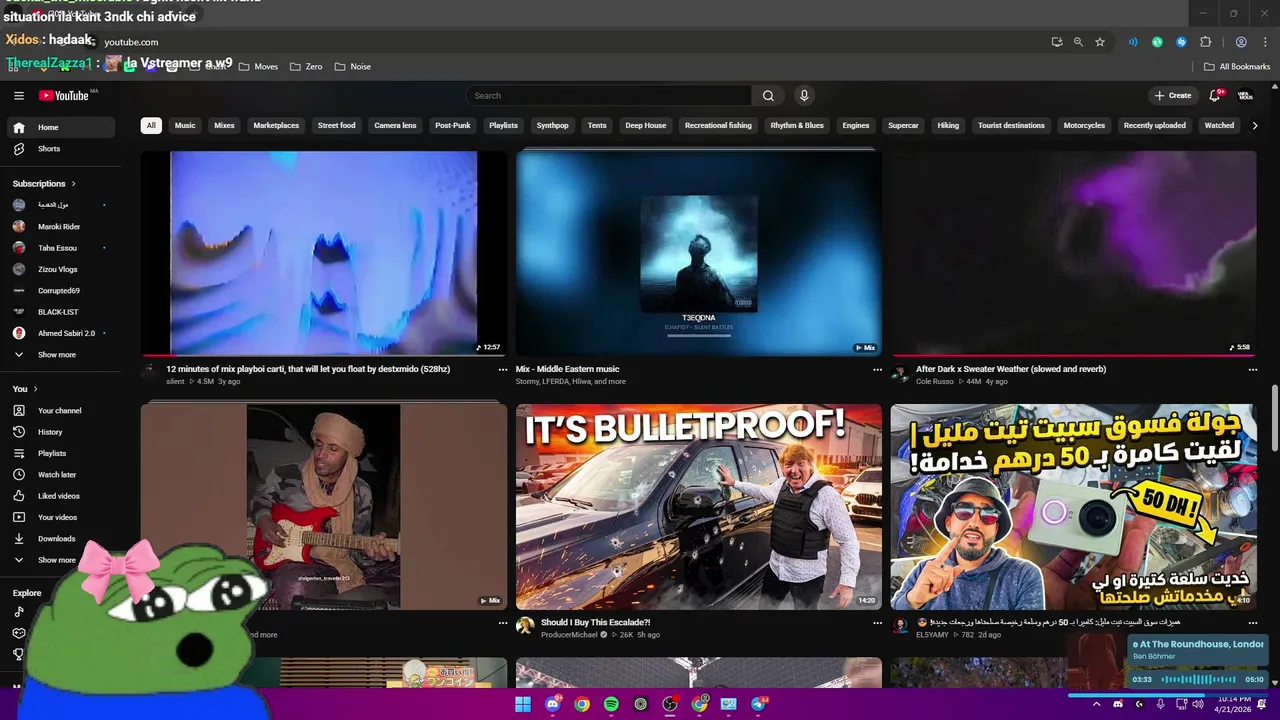The height and width of the screenshot is (720, 1280).
Task: Select the Music filter chip
Action: 185,126
